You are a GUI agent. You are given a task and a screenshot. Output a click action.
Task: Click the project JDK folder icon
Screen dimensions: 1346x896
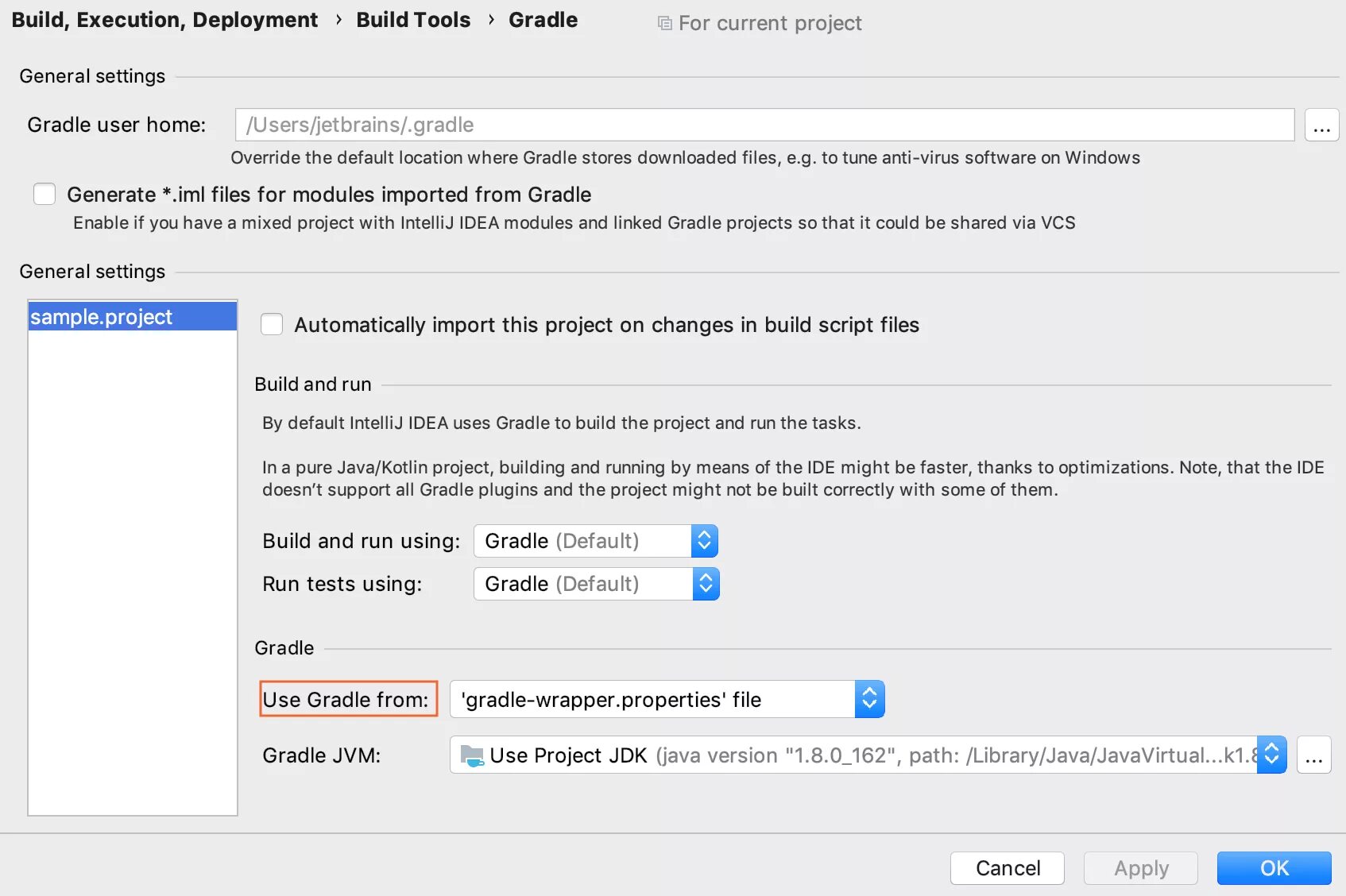pyautogui.click(x=472, y=755)
